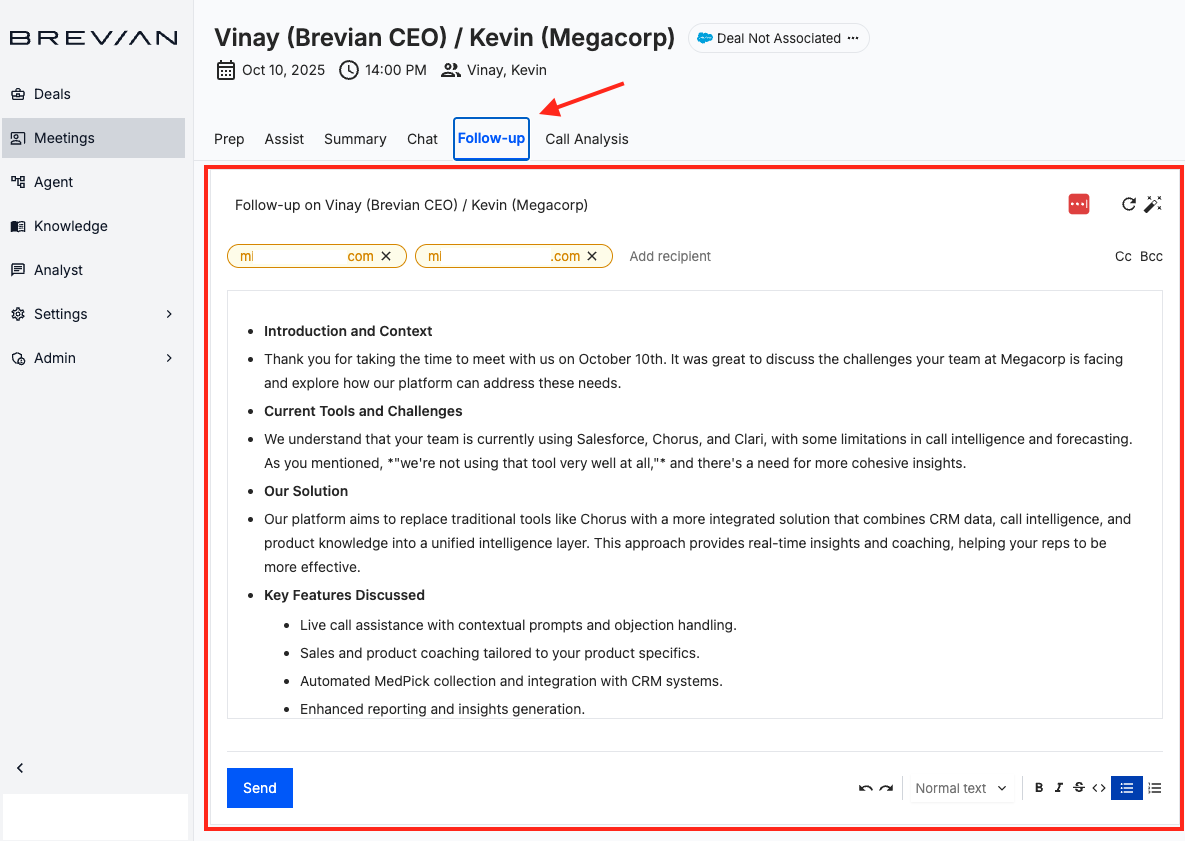The height and width of the screenshot is (841, 1185).
Task: Open the Analyst section in sidebar
Action: (58, 270)
